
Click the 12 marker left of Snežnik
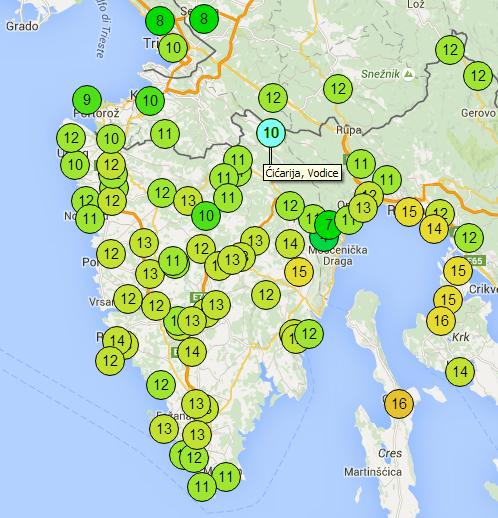tap(338, 89)
